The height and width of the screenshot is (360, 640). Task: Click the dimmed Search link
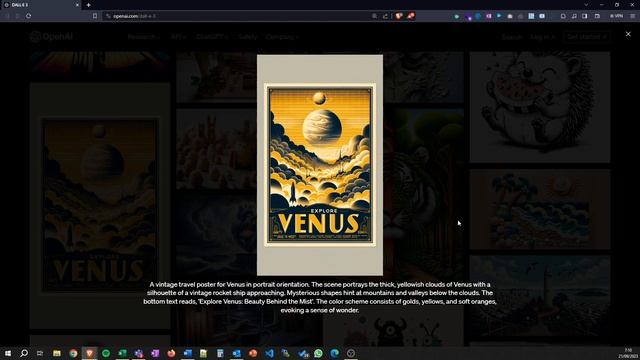pos(511,37)
